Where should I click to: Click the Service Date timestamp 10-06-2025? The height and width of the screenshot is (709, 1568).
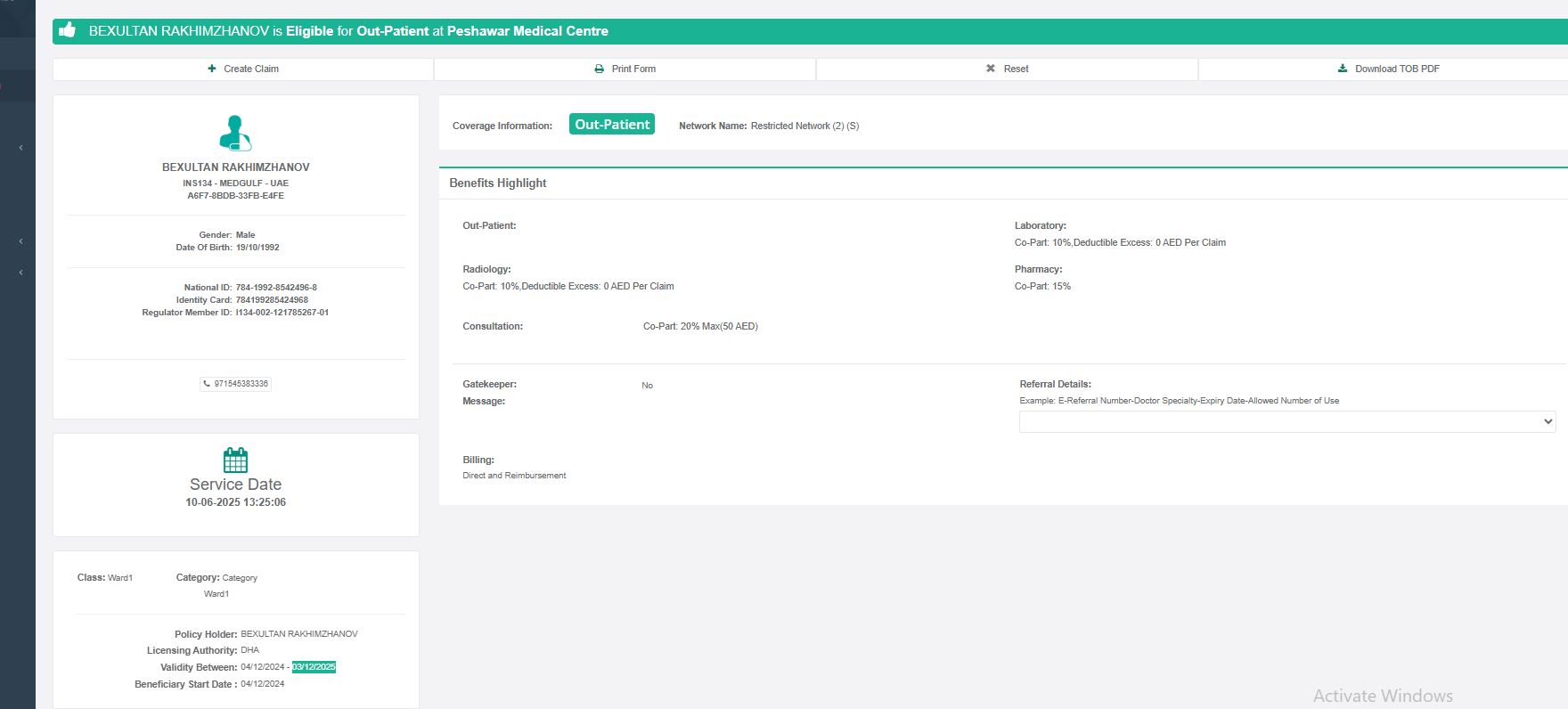coord(235,502)
